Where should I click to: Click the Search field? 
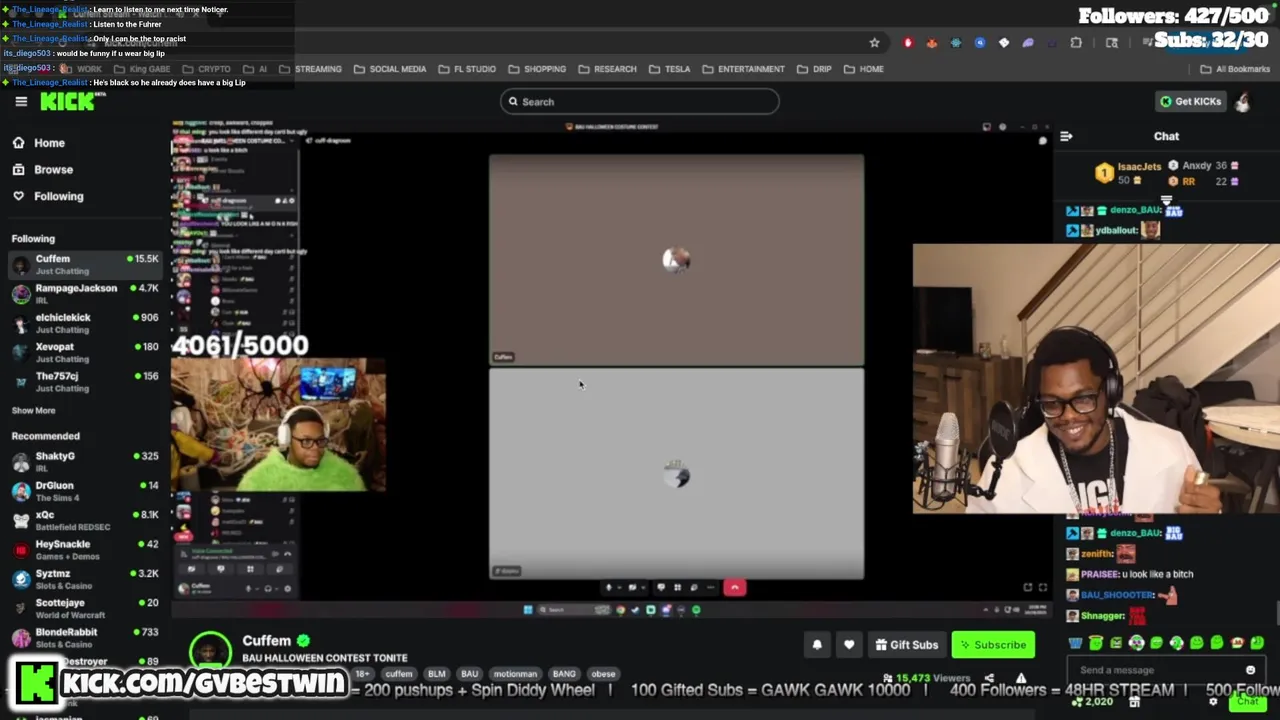click(640, 101)
